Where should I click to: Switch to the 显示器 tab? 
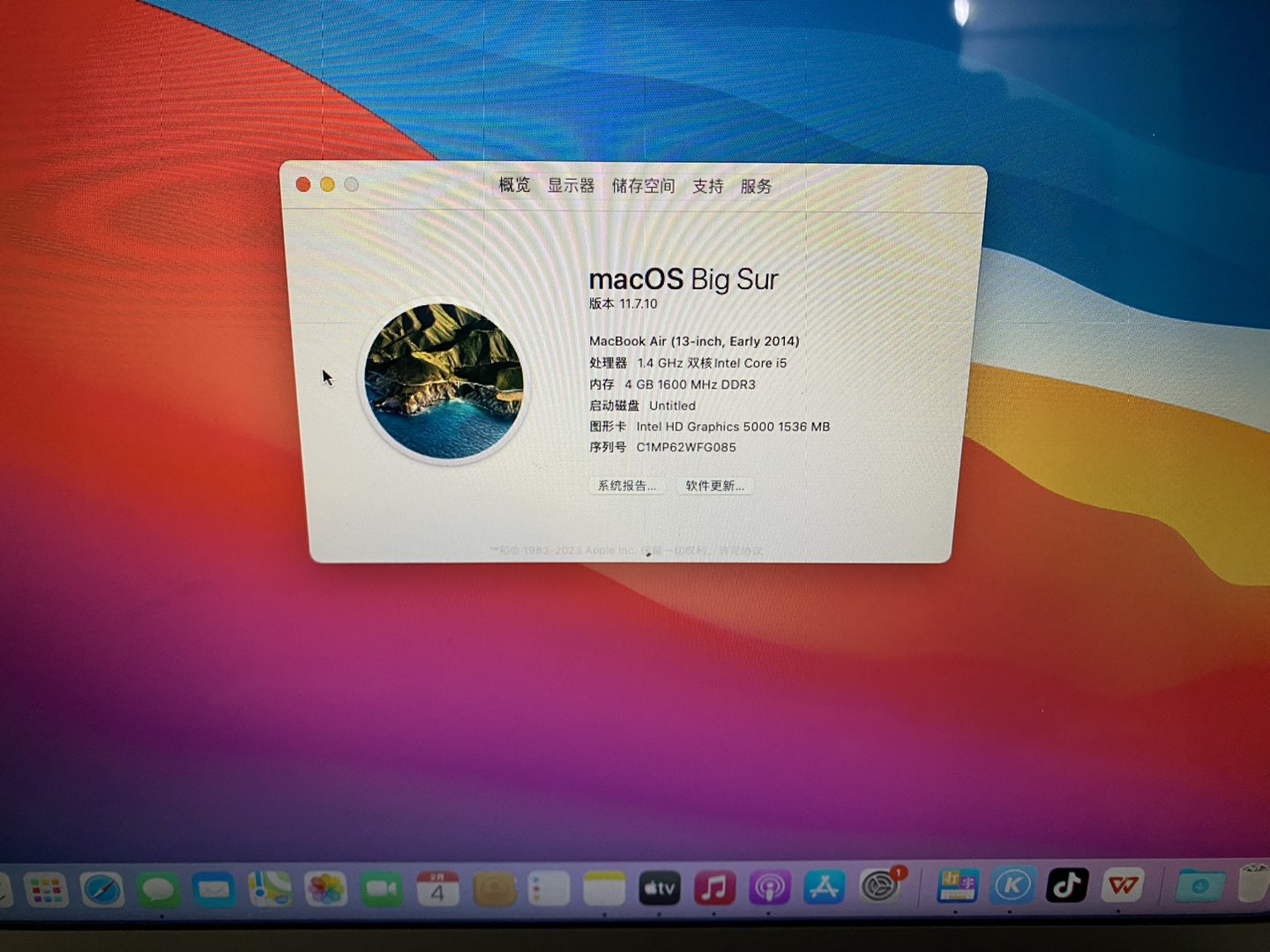[571, 185]
